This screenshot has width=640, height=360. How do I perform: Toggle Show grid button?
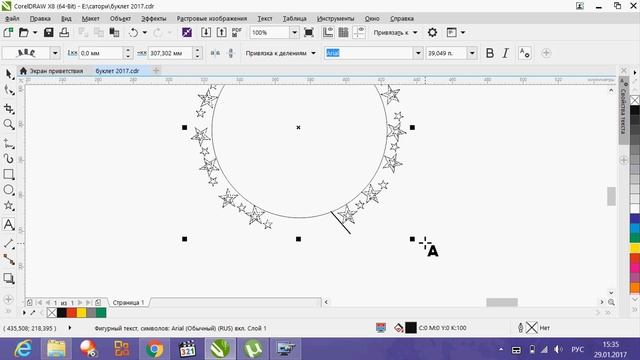[343, 32]
